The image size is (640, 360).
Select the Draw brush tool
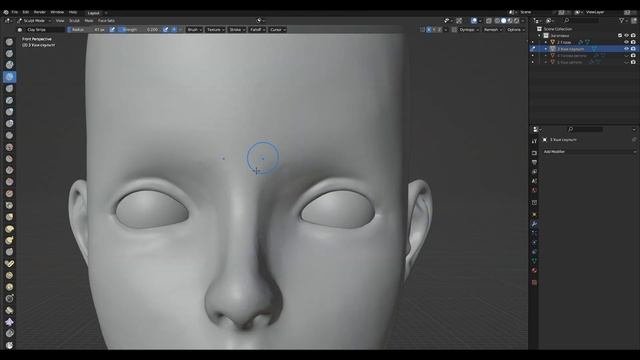point(9,42)
